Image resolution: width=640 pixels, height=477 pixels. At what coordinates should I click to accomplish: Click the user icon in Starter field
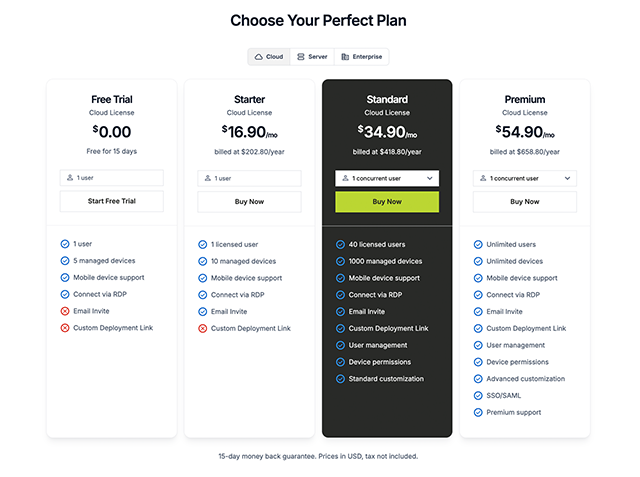(208, 178)
